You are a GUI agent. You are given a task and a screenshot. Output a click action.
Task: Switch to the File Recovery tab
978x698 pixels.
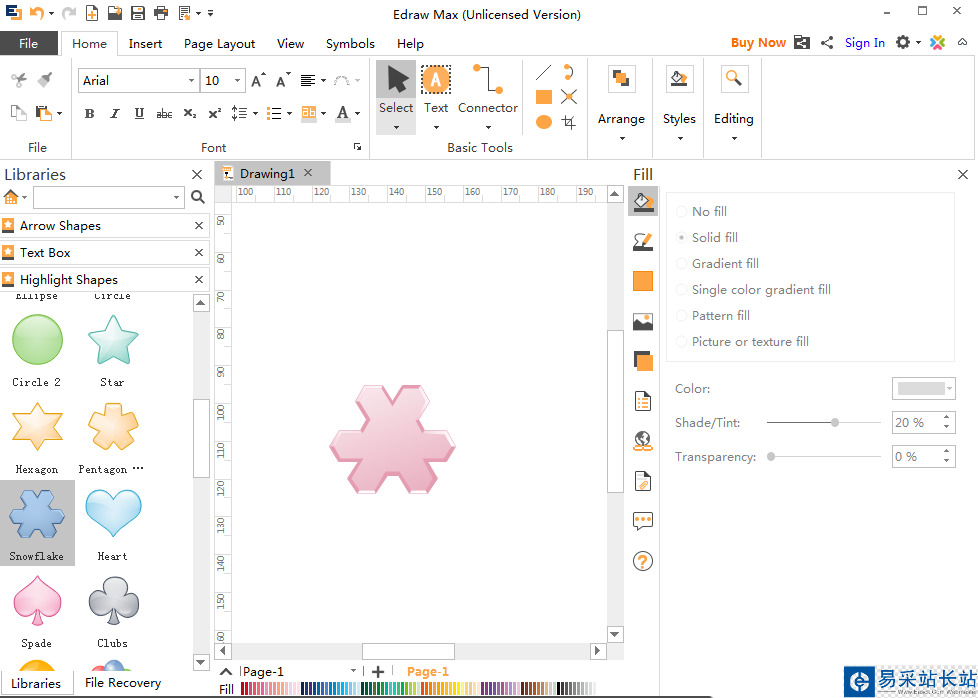[123, 682]
